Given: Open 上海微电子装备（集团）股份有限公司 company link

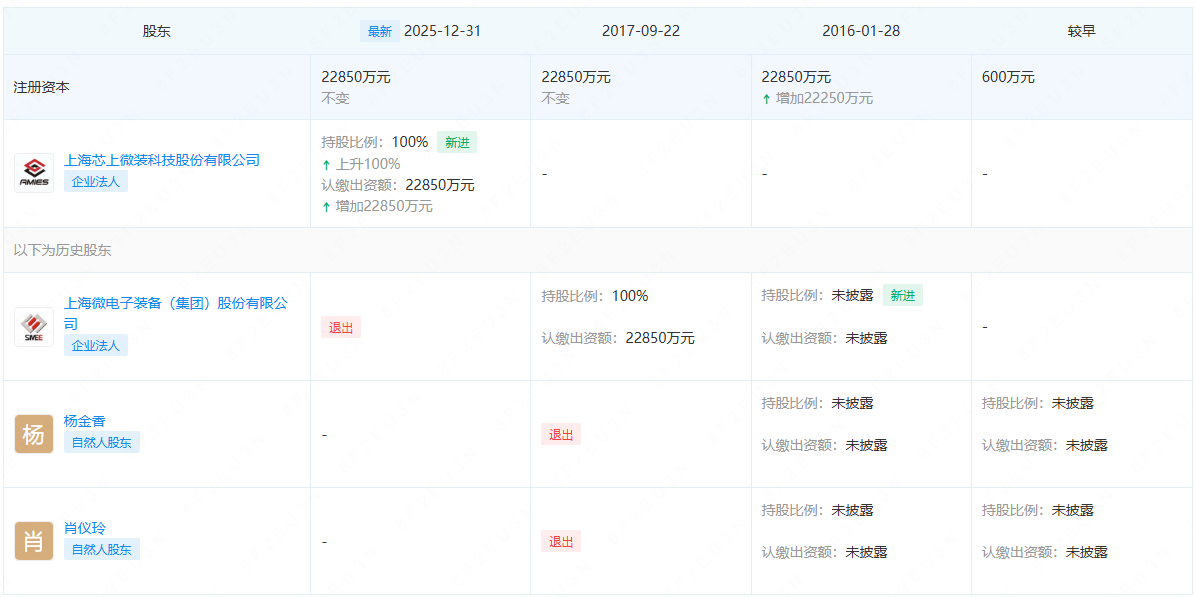Looking at the screenshot, I should 176,313.
